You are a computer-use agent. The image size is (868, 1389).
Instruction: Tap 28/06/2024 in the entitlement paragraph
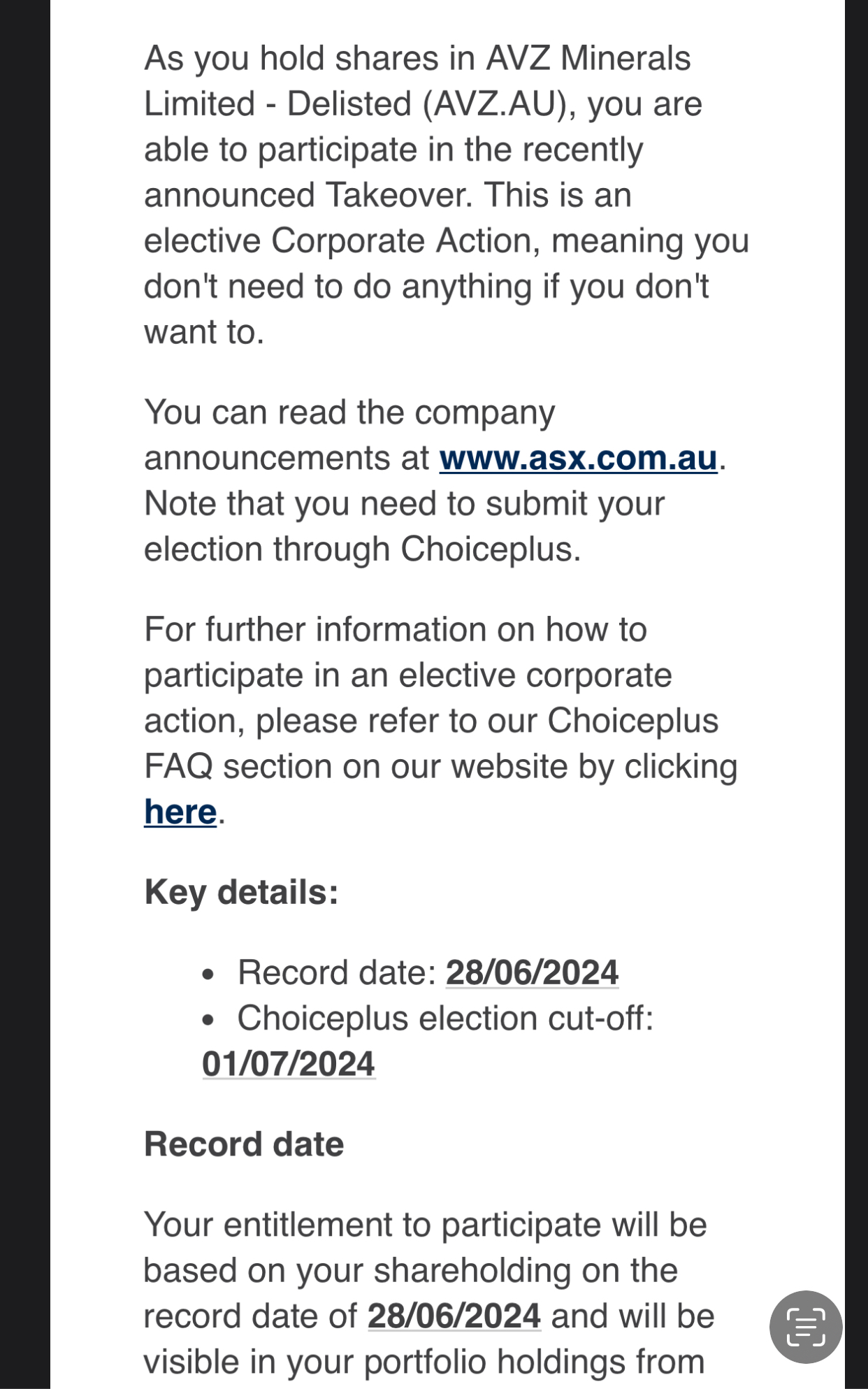(x=454, y=1316)
